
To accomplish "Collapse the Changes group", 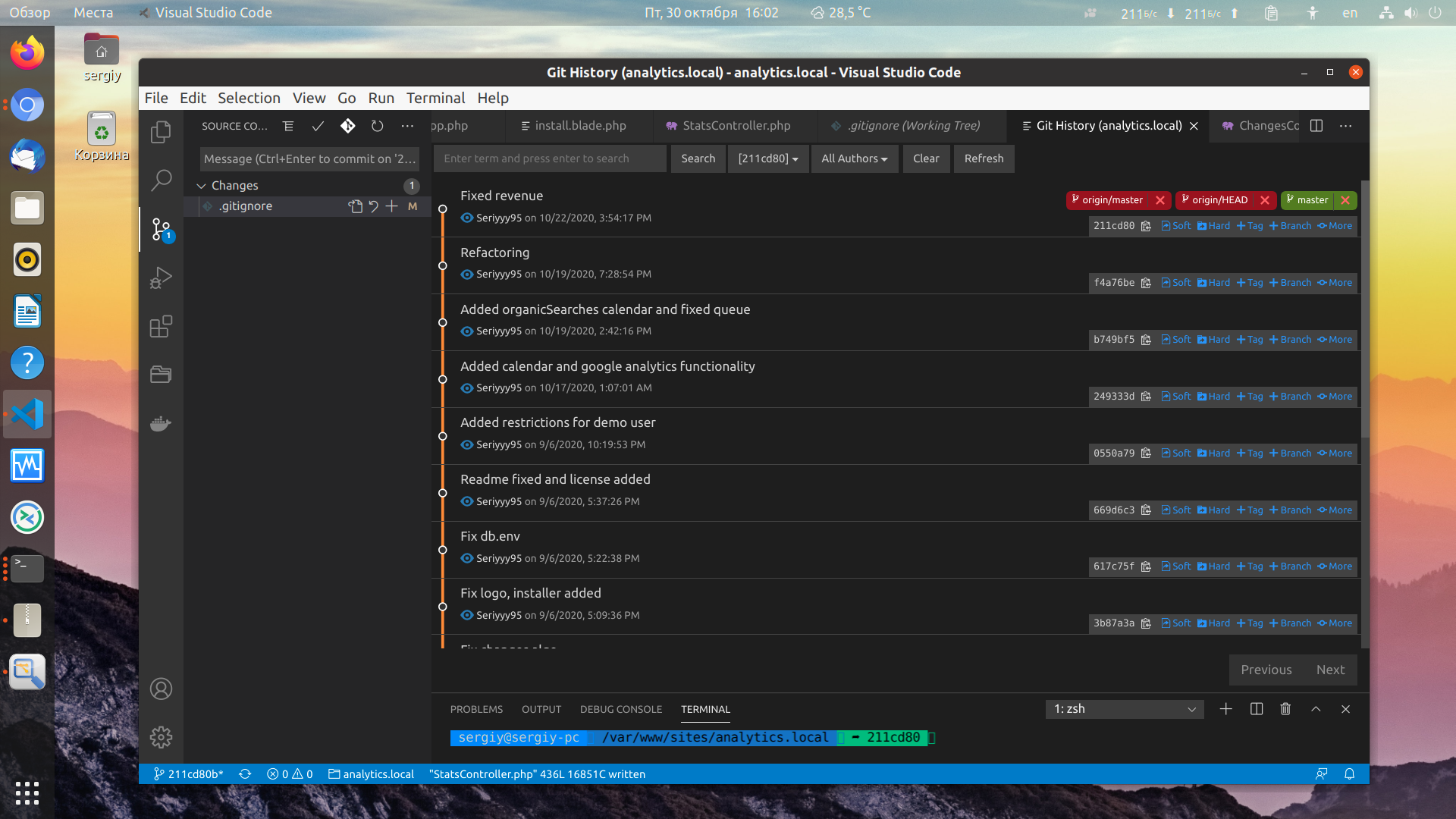I will (x=201, y=186).
